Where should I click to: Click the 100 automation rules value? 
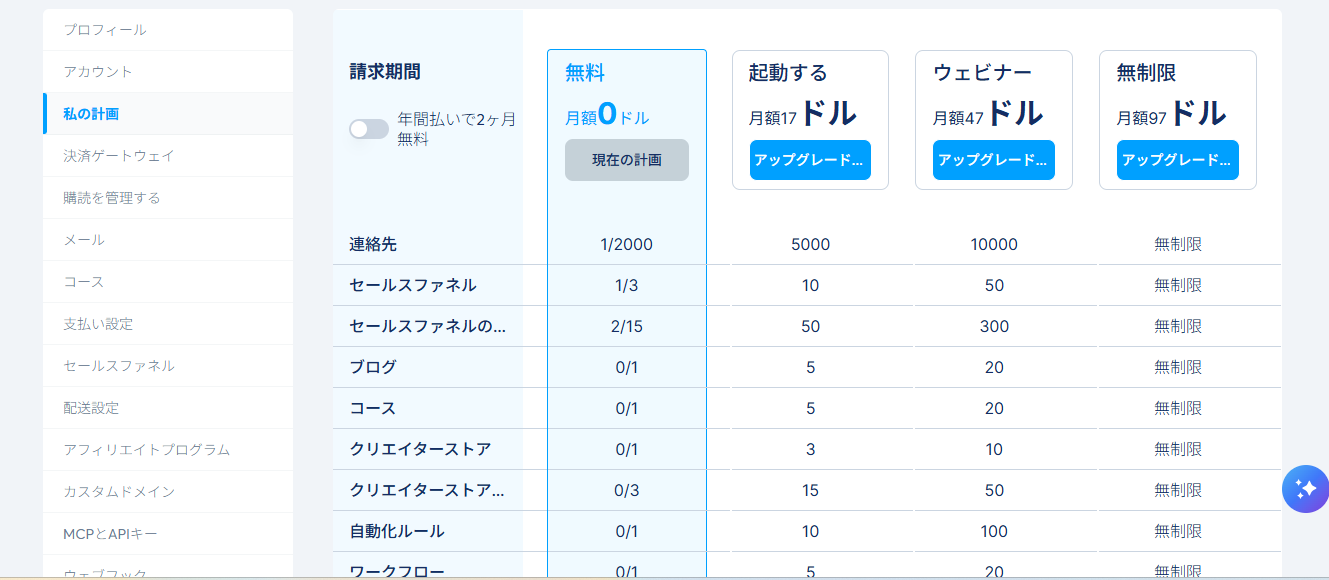click(994, 531)
